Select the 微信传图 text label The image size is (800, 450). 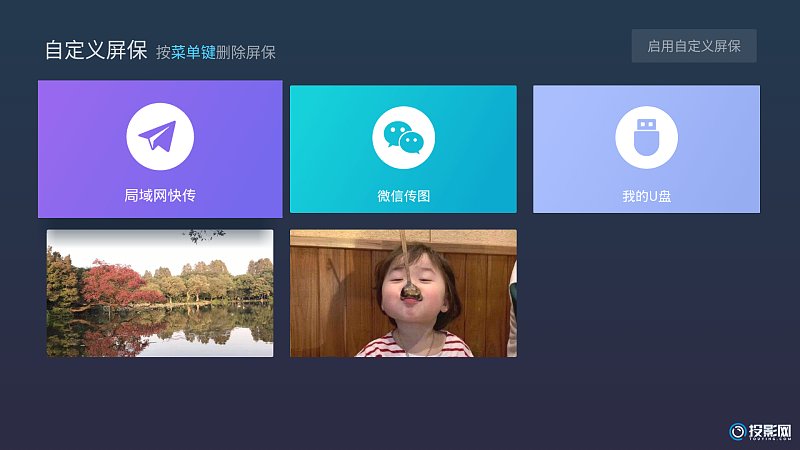pos(403,196)
